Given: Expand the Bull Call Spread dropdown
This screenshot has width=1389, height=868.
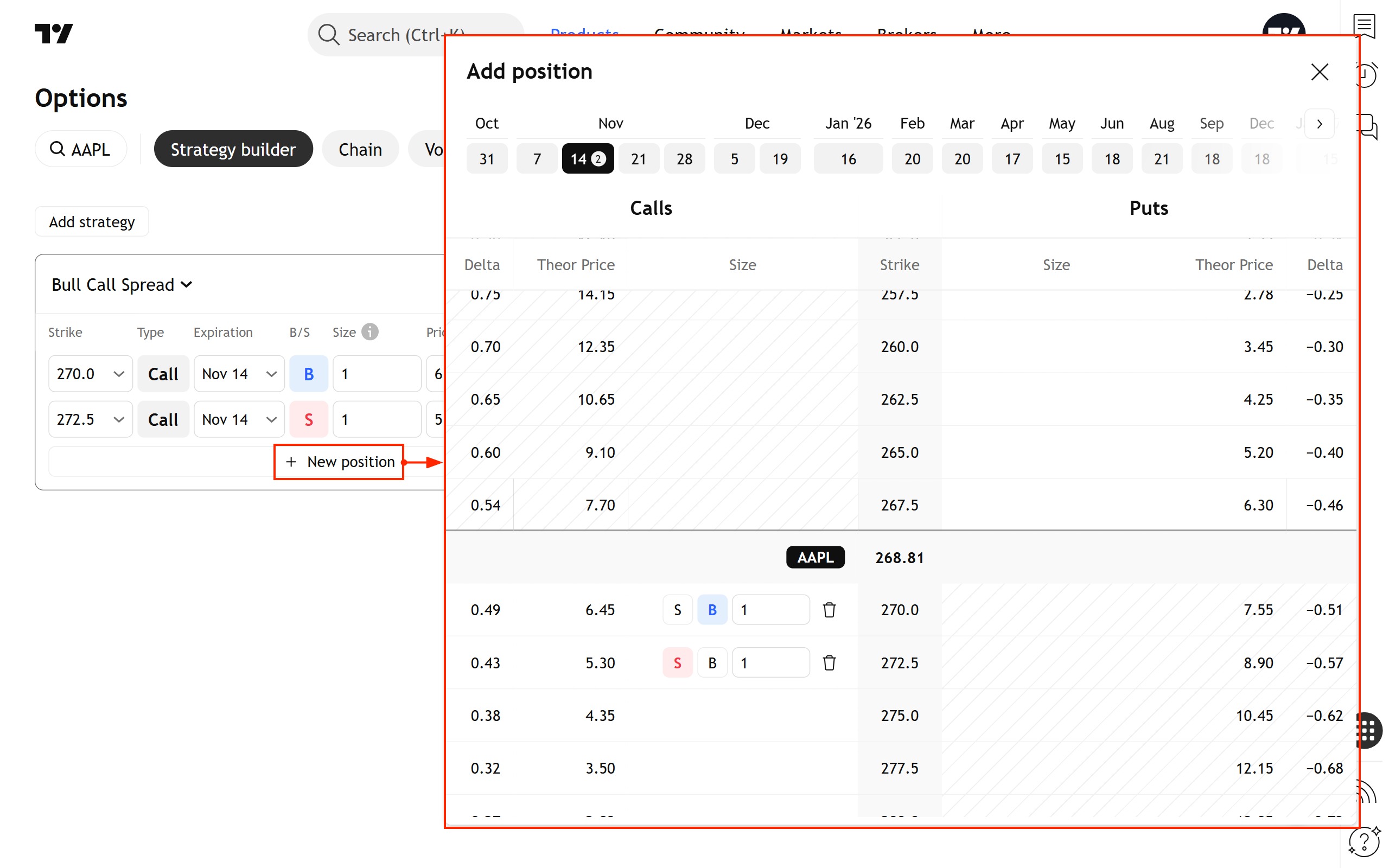Looking at the screenshot, I should [122, 285].
